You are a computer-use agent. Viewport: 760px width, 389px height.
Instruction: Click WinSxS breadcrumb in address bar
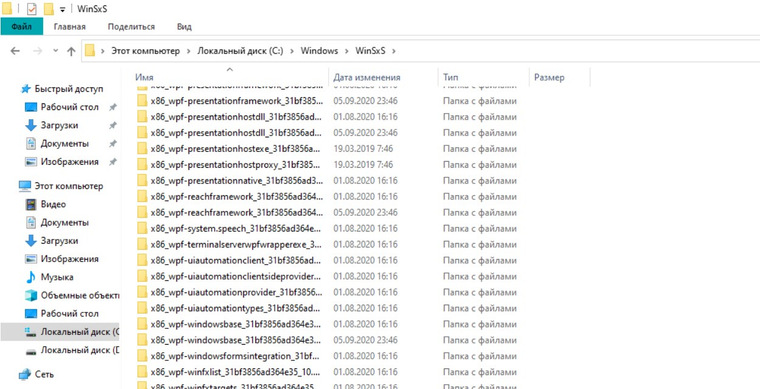click(x=370, y=51)
